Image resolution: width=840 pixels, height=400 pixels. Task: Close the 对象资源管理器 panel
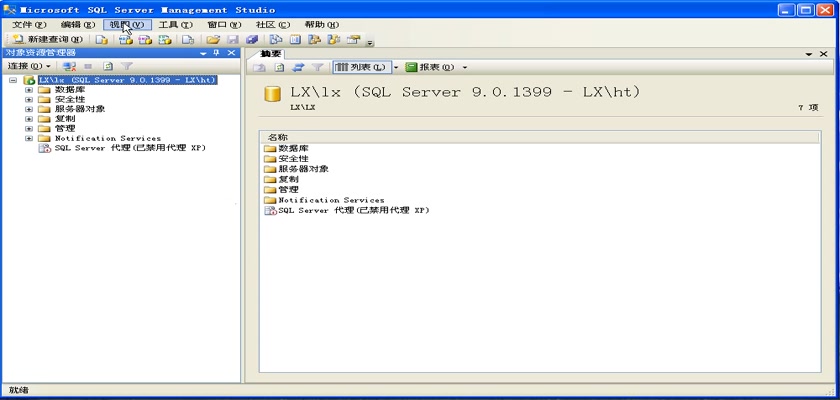click(231, 52)
